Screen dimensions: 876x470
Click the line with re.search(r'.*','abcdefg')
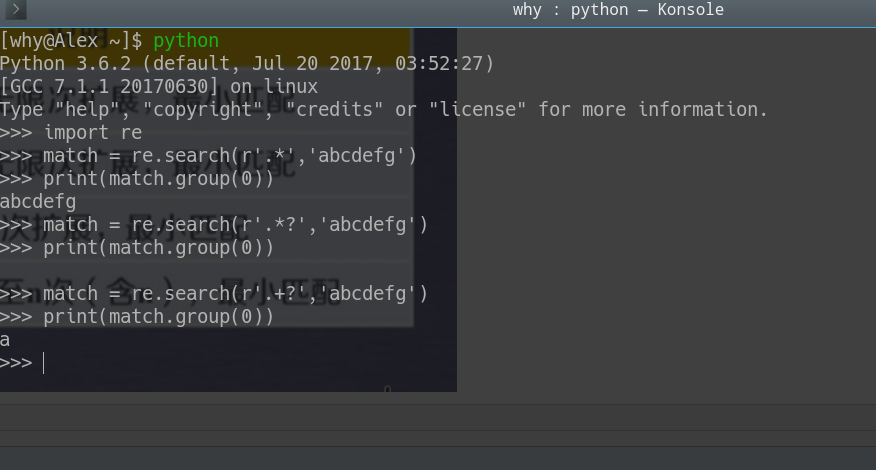point(208,156)
